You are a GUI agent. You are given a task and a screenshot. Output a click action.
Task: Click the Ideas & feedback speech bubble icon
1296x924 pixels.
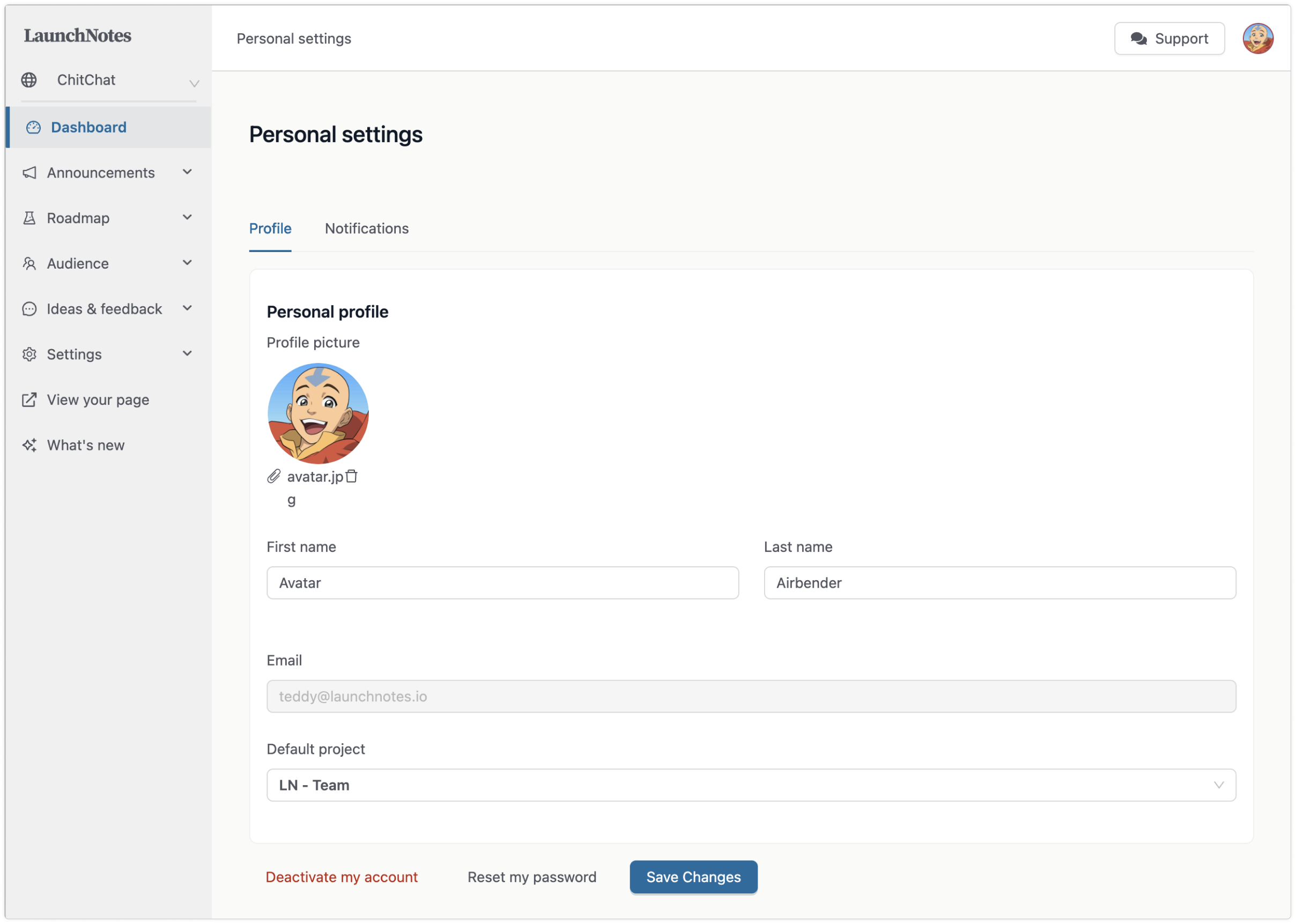pyautogui.click(x=29, y=309)
